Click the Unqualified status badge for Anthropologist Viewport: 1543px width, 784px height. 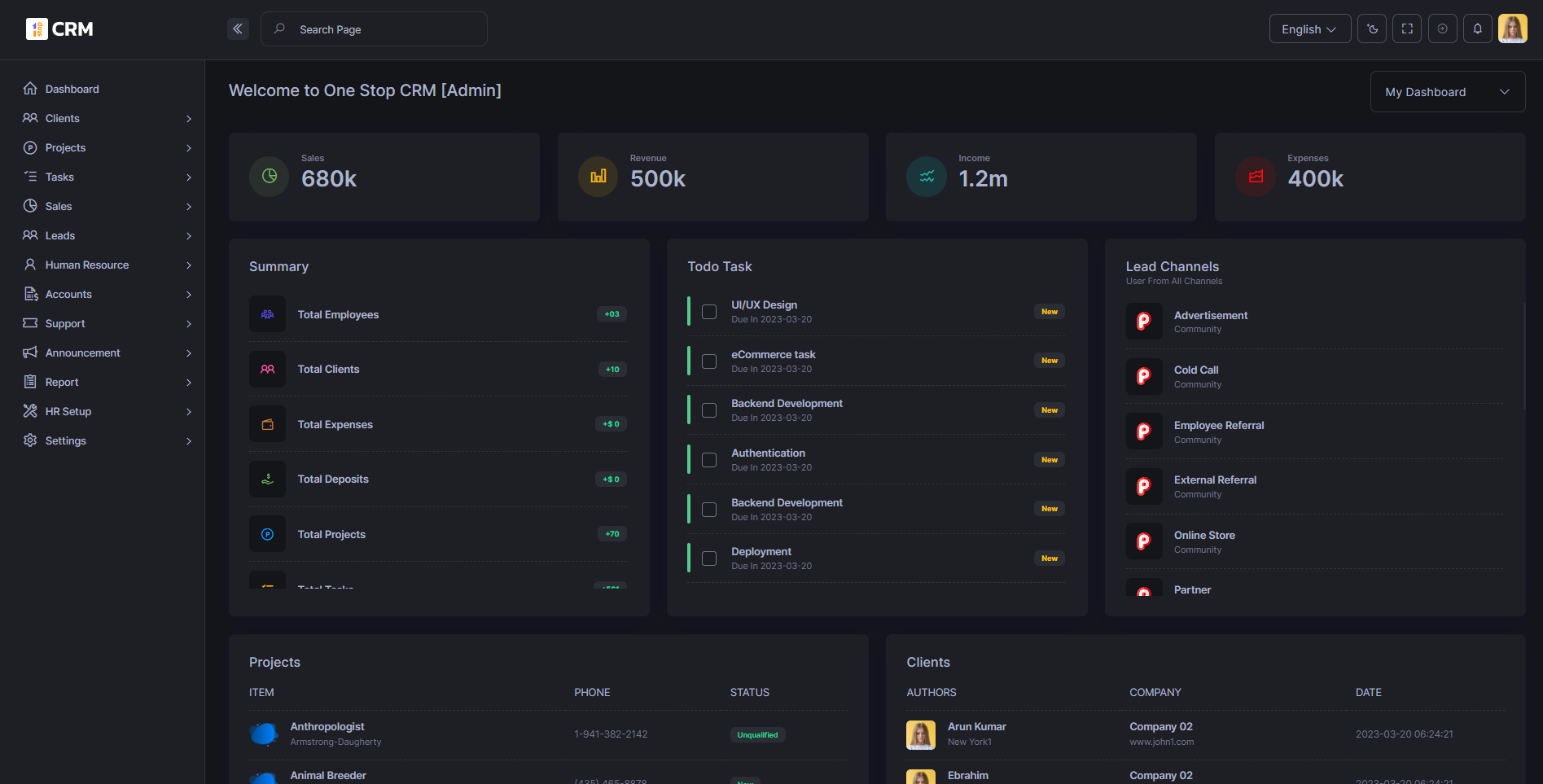[x=757, y=734]
